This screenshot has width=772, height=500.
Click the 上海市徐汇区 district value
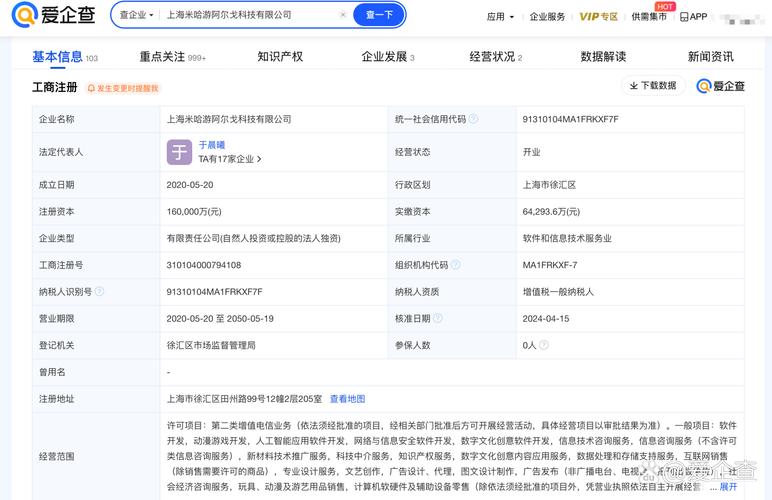click(549, 185)
